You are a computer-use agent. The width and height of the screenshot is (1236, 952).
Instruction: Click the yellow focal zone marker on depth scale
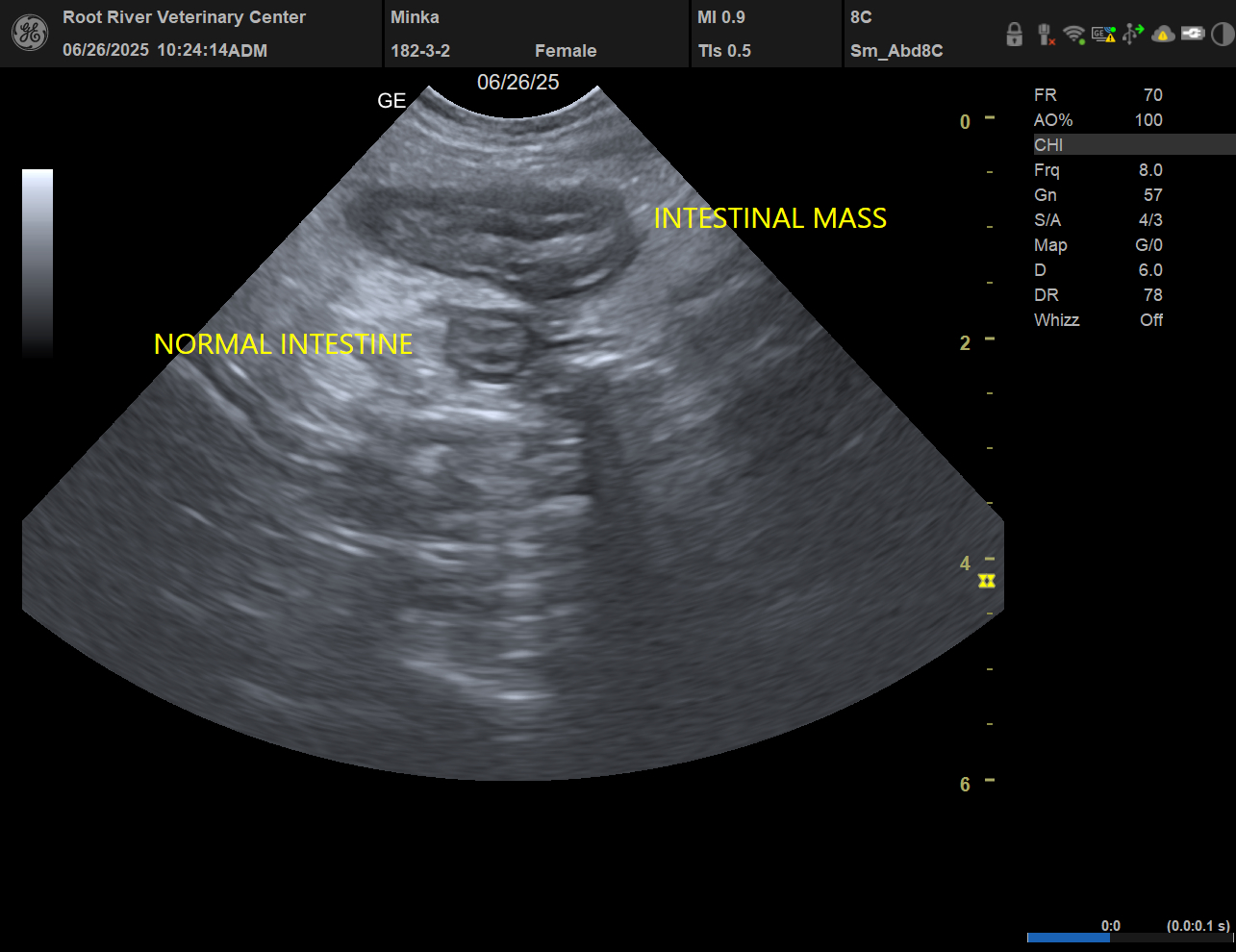987,581
